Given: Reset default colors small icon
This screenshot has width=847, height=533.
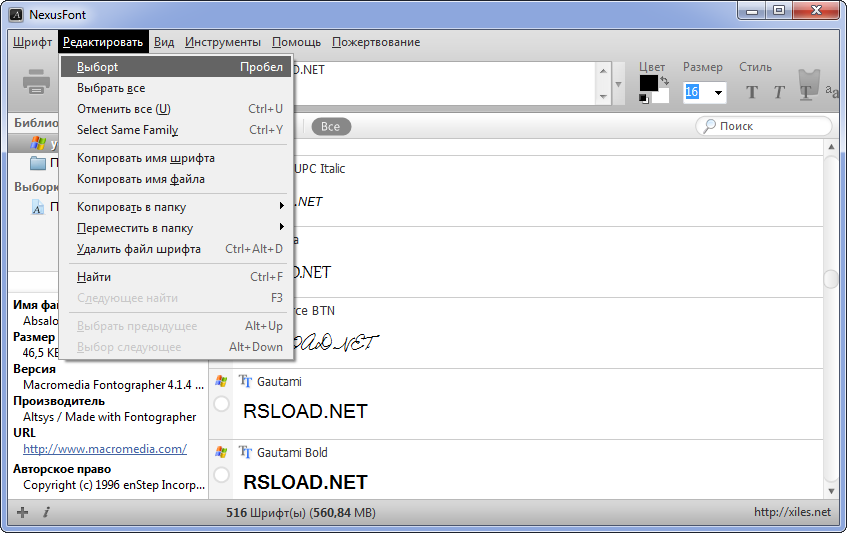Looking at the screenshot, I should (643, 98).
